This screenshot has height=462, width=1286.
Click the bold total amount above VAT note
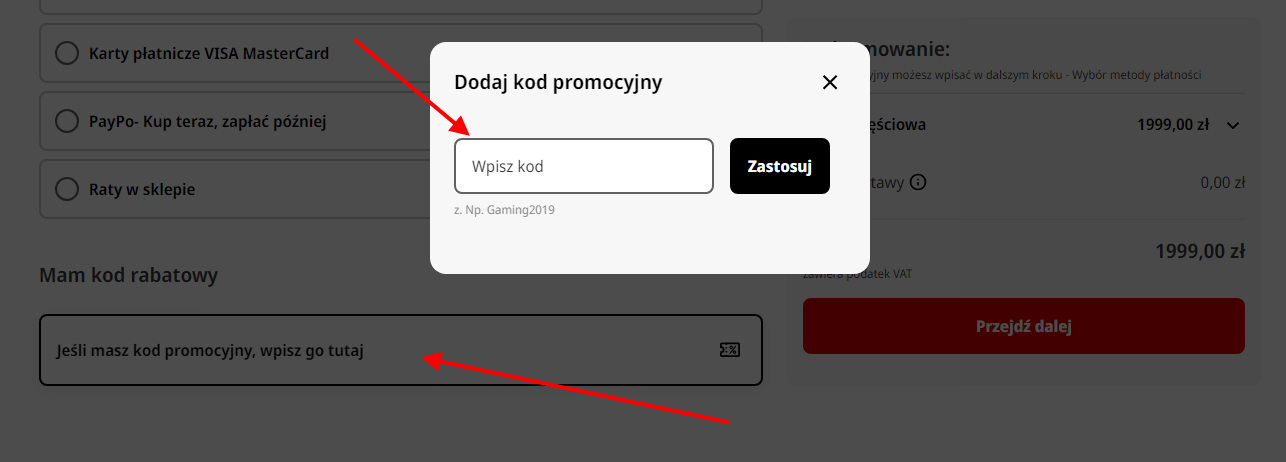pyautogui.click(x=1200, y=250)
